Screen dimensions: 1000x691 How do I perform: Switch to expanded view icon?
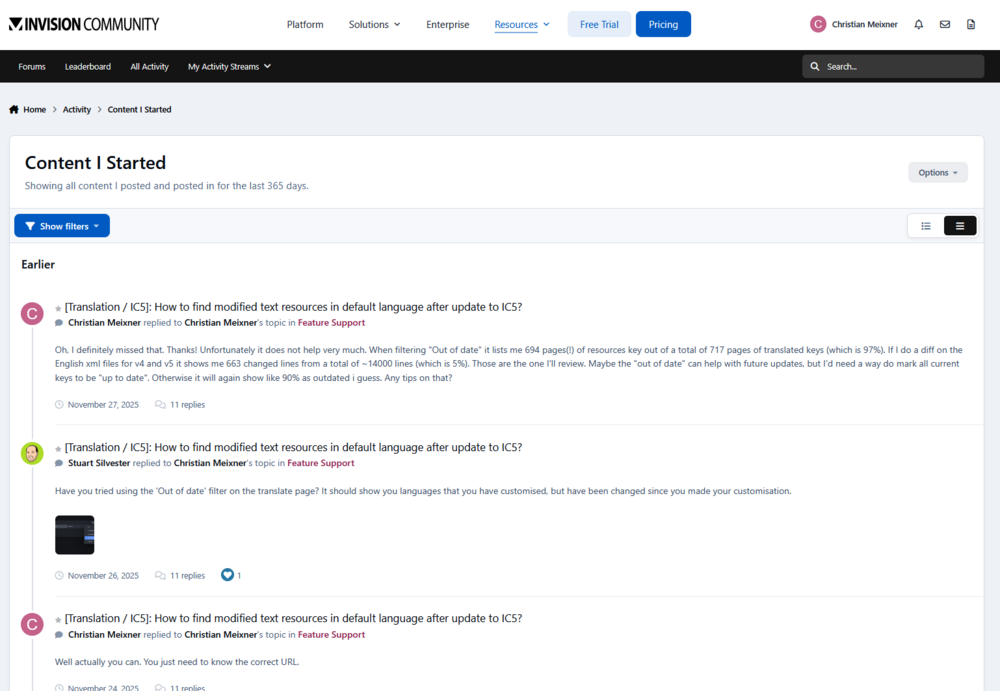pyautogui.click(x=960, y=226)
